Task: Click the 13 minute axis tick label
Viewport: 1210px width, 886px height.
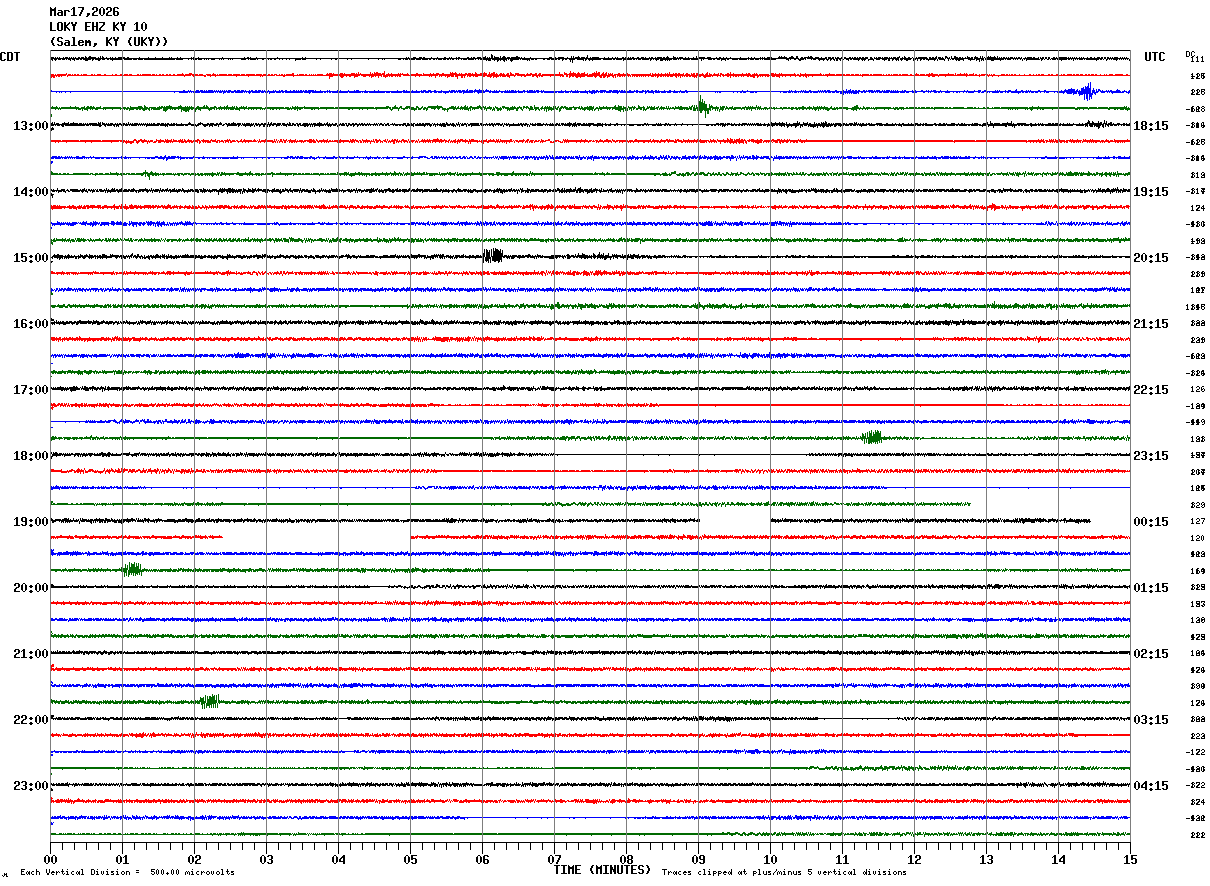Action: [986, 859]
